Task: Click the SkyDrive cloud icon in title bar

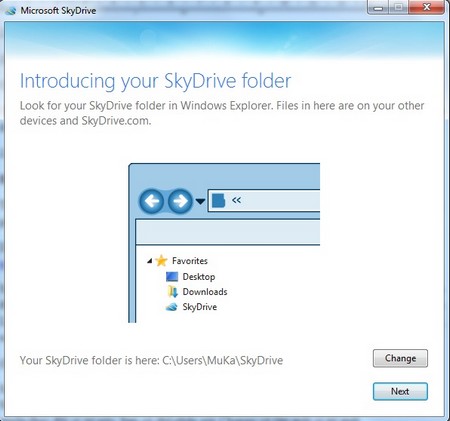Action: (x=11, y=11)
